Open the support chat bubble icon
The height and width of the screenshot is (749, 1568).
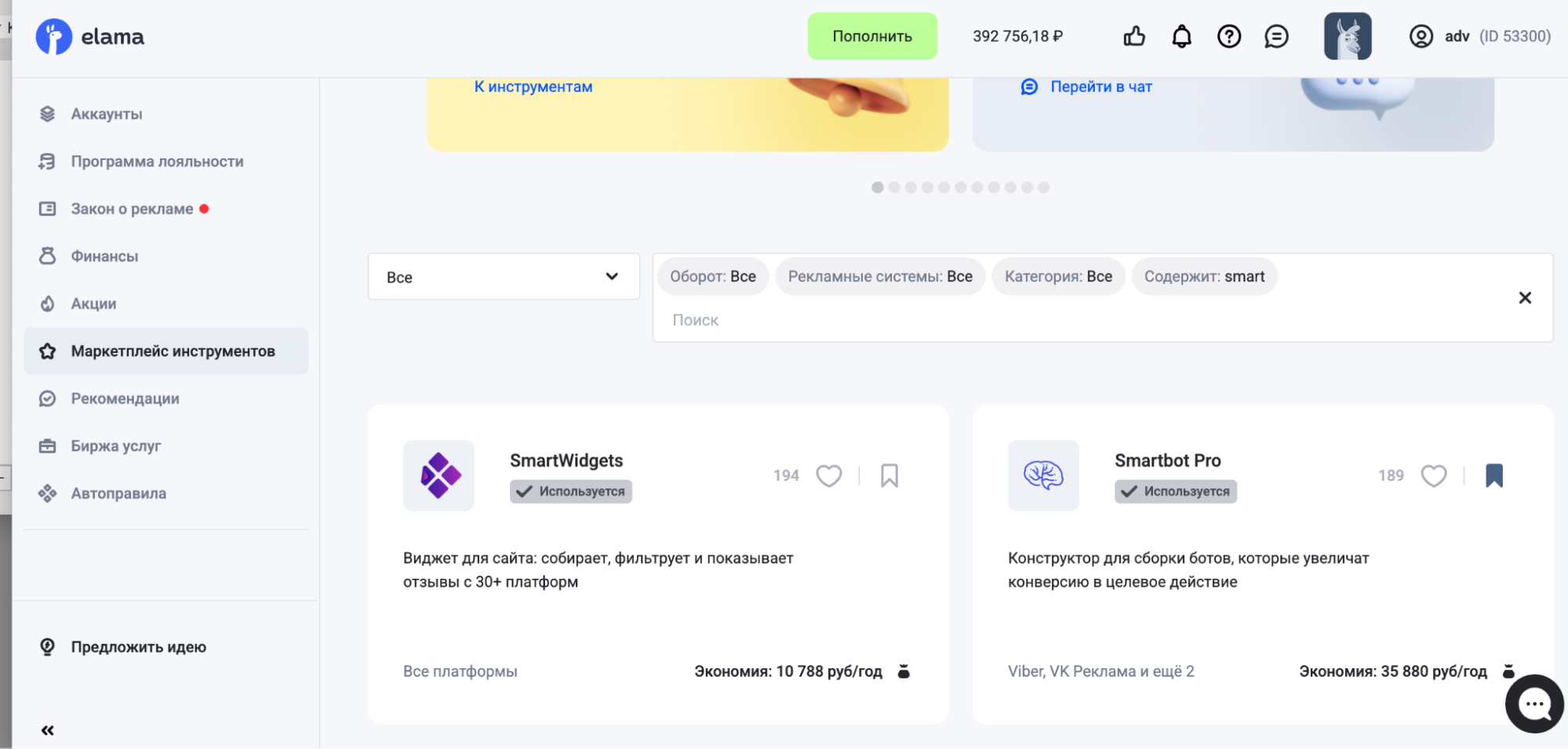point(1276,36)
